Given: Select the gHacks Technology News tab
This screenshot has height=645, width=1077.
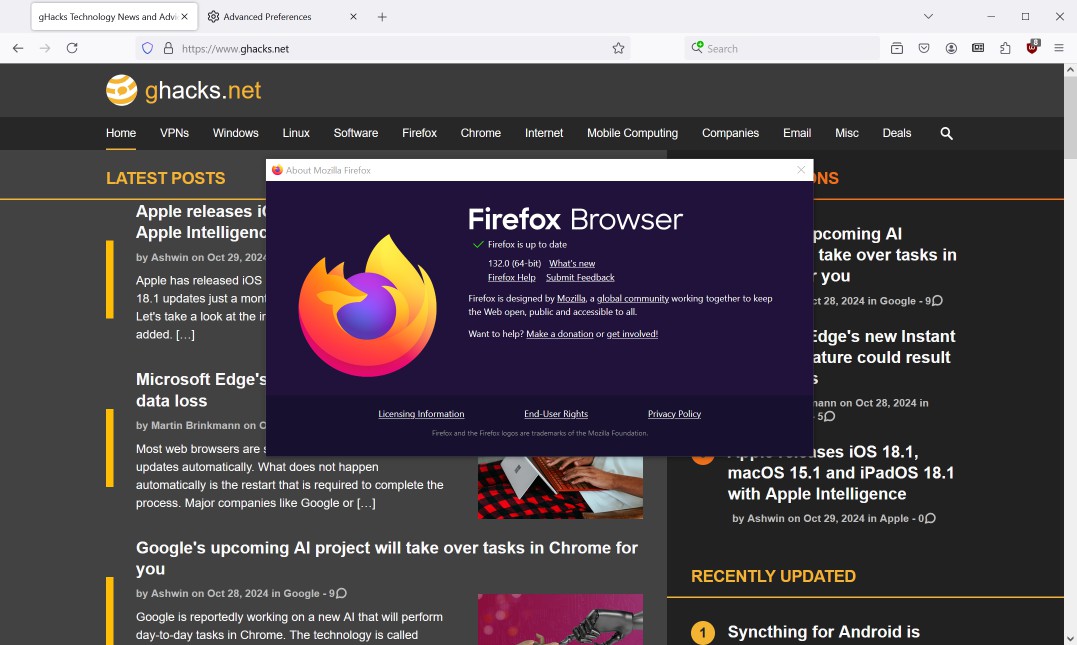Looking at the screenshot, I should pyautogui.click(x=114, y=16).
